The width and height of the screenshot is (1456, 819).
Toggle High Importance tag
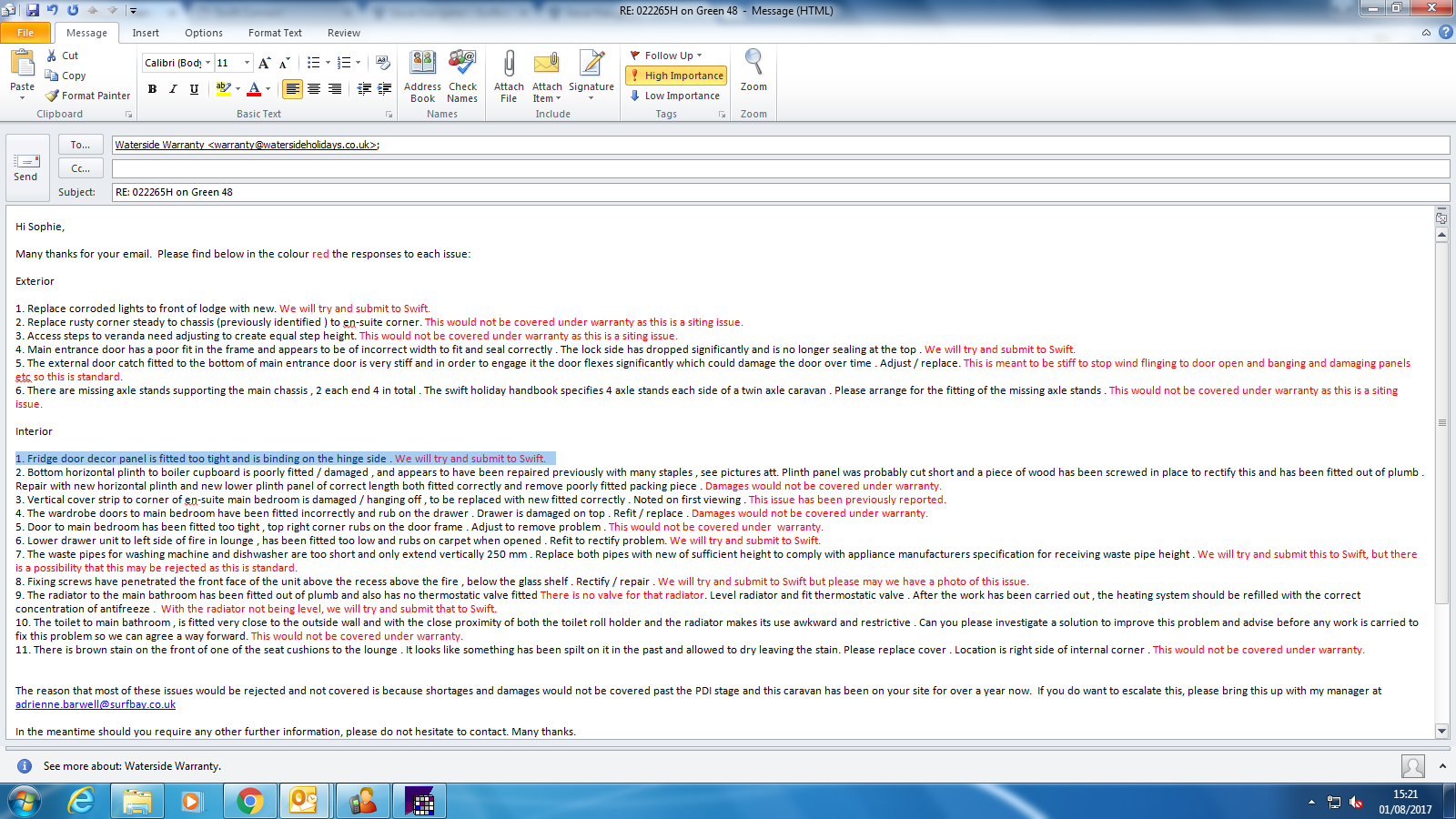[676, 76]
